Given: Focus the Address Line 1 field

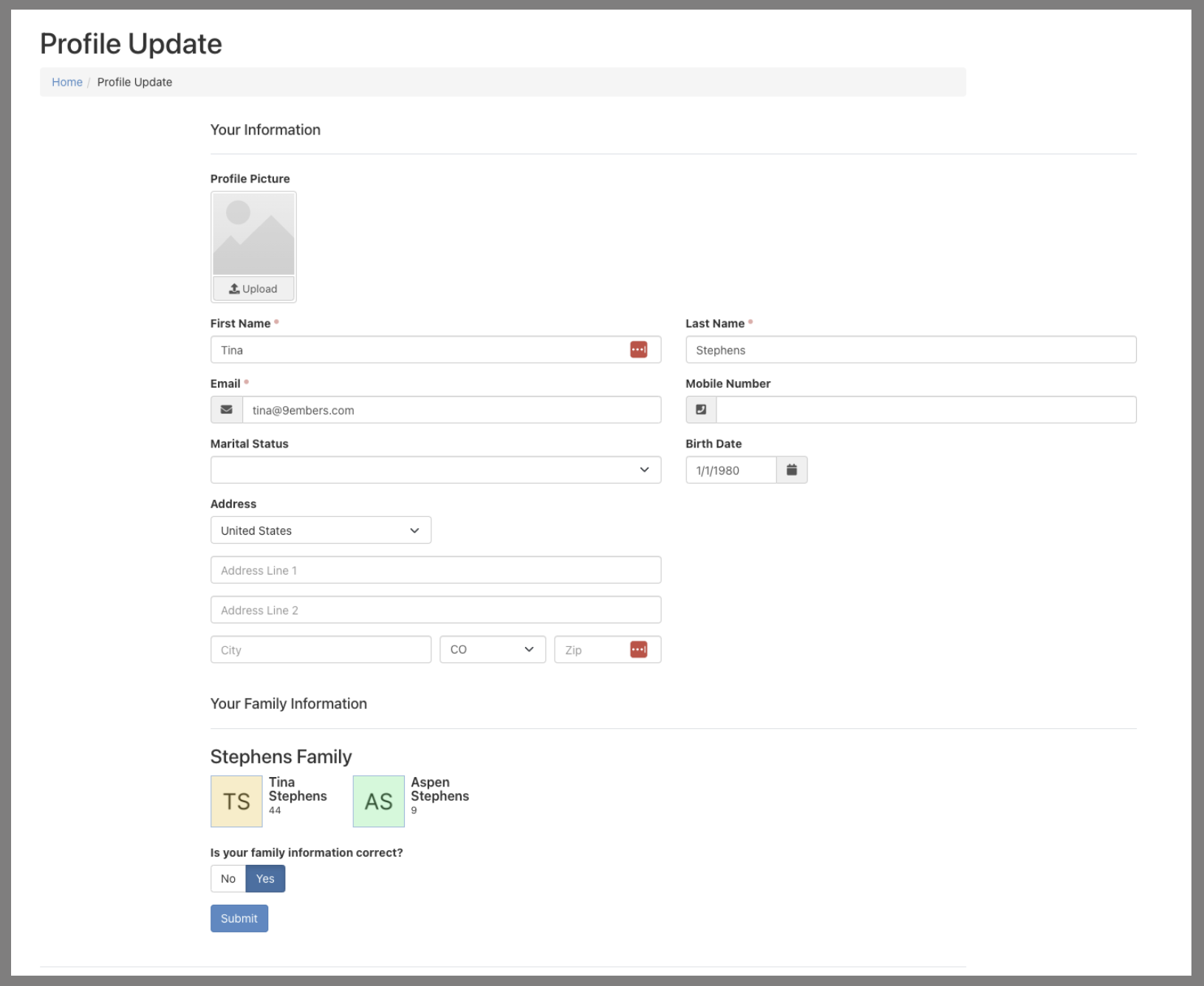Looking at the screenshot, I should [x=435, y=570].
